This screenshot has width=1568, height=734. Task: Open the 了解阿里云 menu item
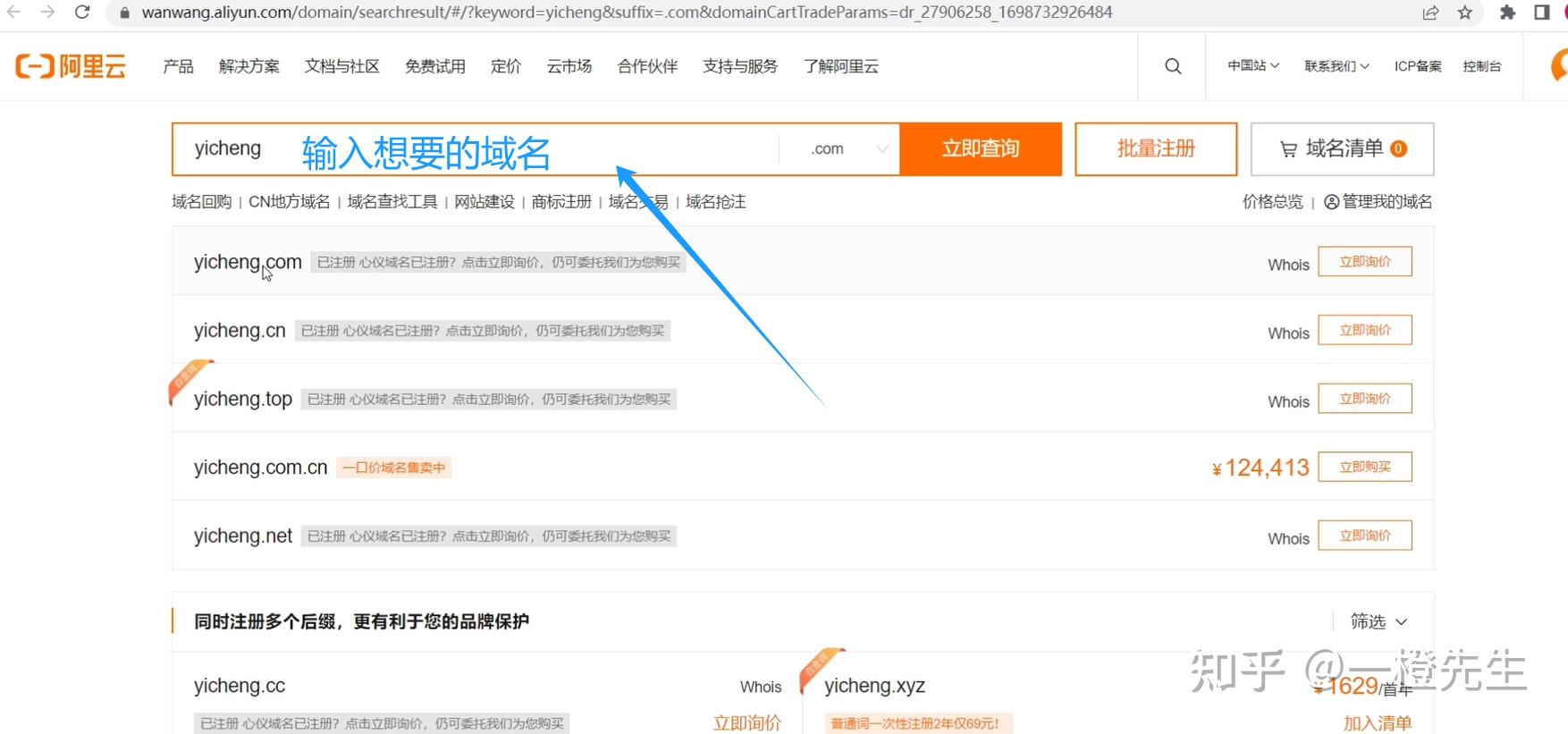pyautogui.click(x=841, y=66)
